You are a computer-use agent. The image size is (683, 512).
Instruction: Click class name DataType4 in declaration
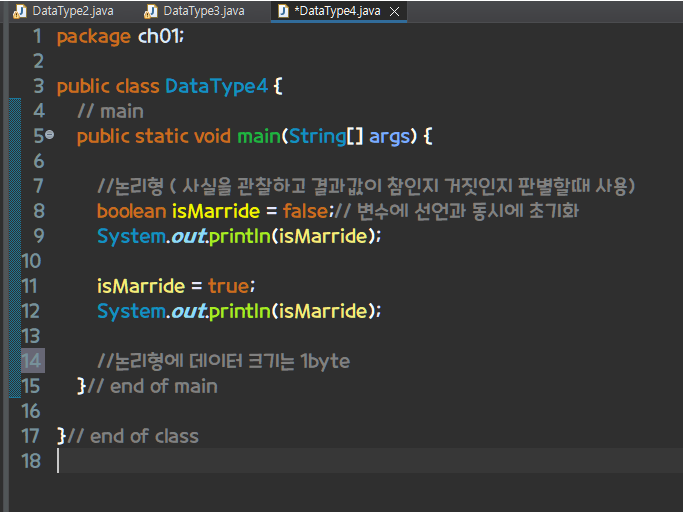pos(216,86)
